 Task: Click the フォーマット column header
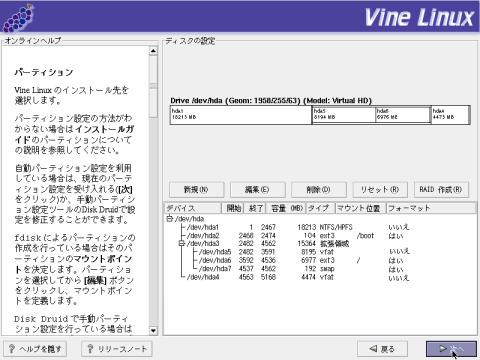pos(431,208)
